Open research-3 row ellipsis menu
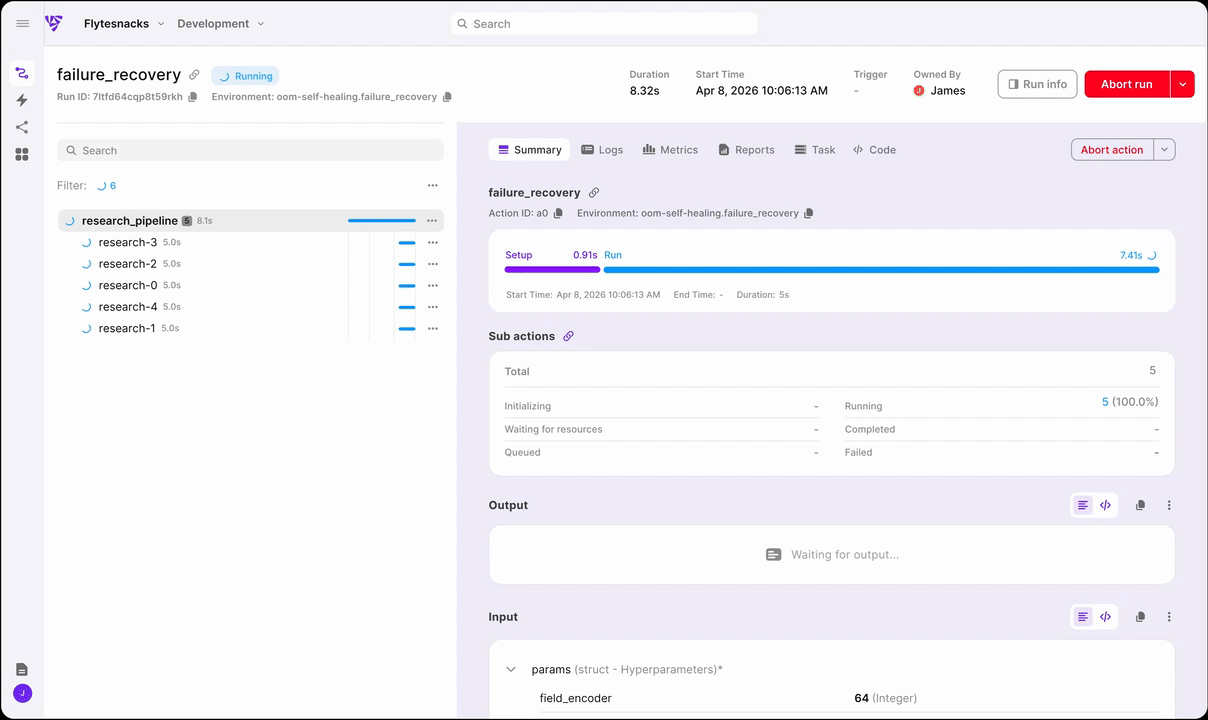Image resolution: width=1208 pixels, height=720 pixels. pos(433,242)
